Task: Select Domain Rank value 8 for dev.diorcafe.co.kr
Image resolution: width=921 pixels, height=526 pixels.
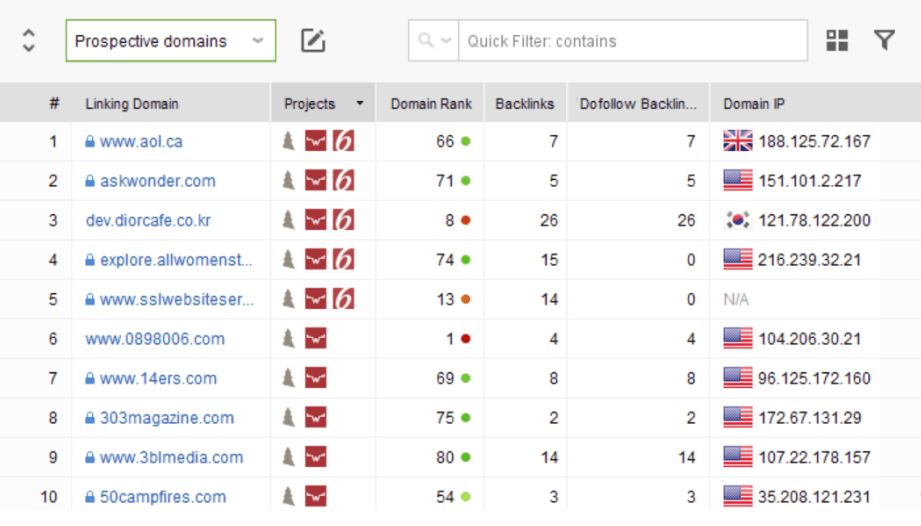Action: coord(449,220)
